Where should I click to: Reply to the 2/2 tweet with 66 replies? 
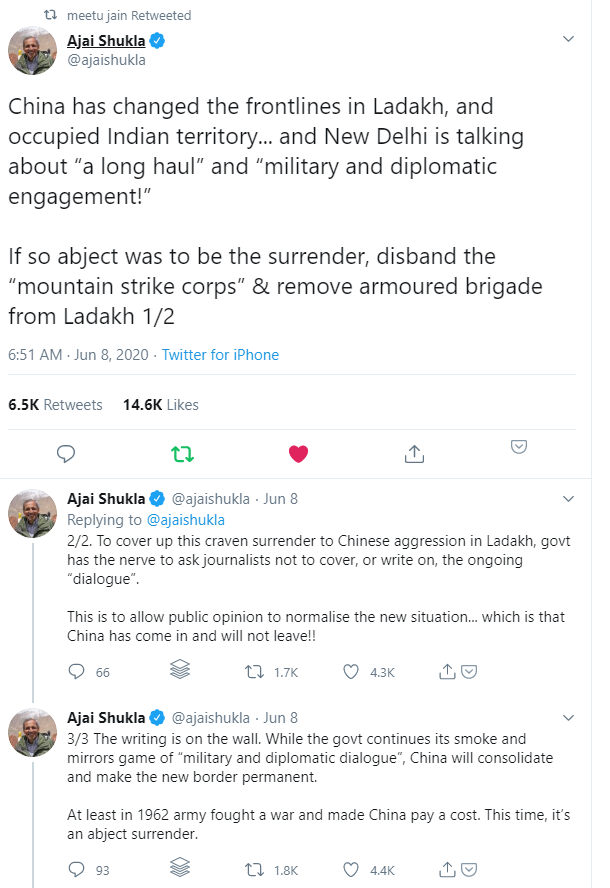[76, 672]
